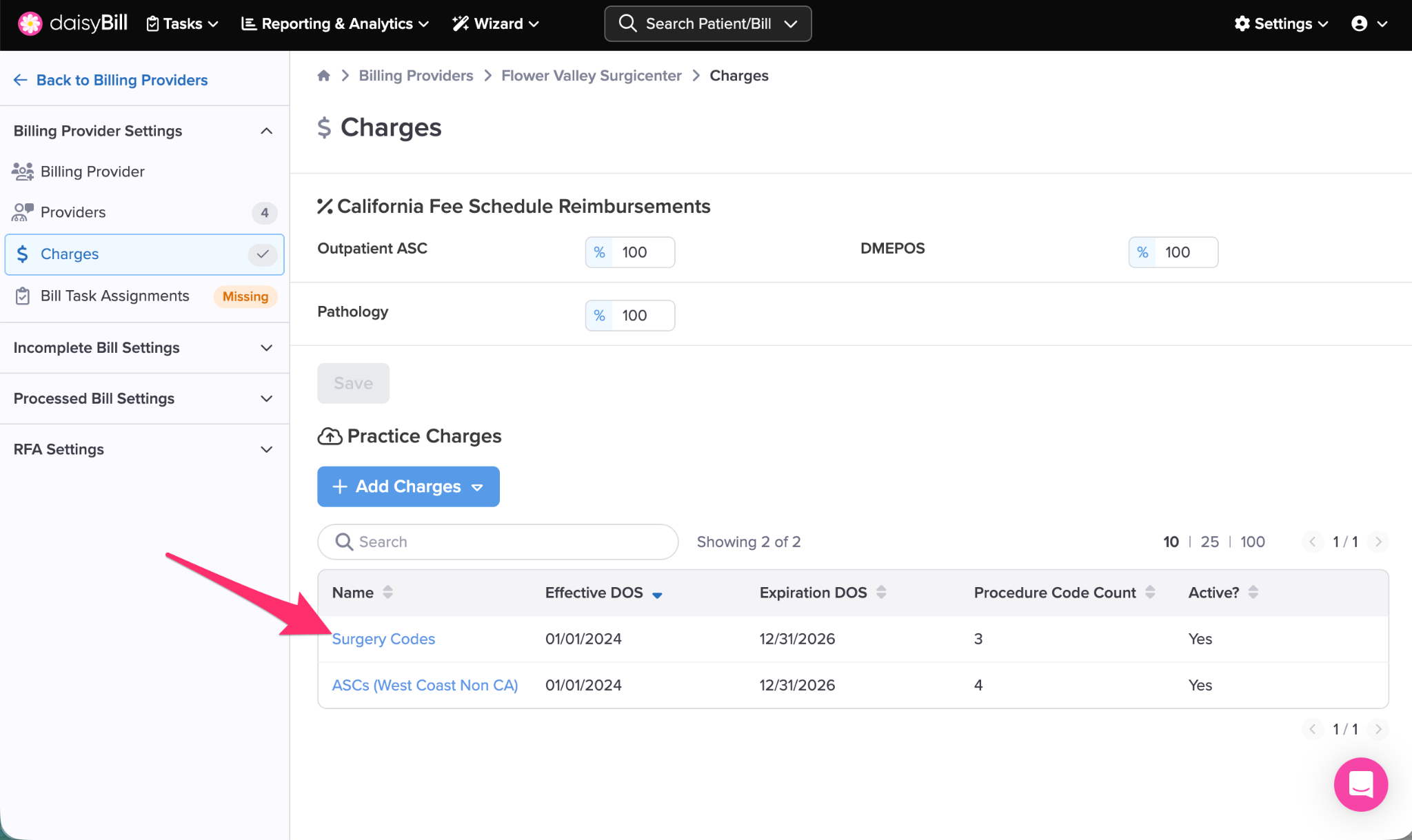Click the home breadcrumb icon
This screenshot has height=840, width=1412.
pos(323,76)
